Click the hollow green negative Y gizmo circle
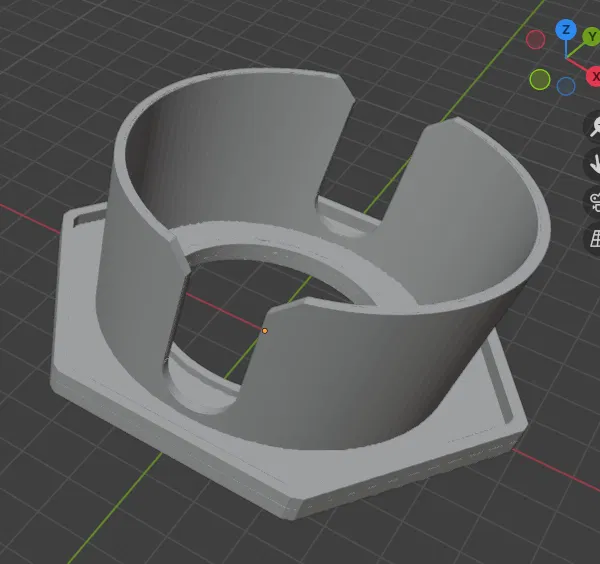This screenshot has height=564, width=600. click(x=540, y=80)
